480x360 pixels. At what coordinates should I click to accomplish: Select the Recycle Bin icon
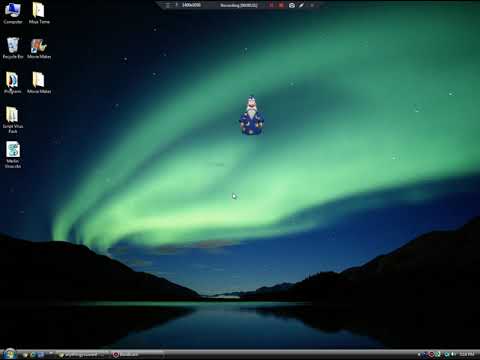[13, 48]
